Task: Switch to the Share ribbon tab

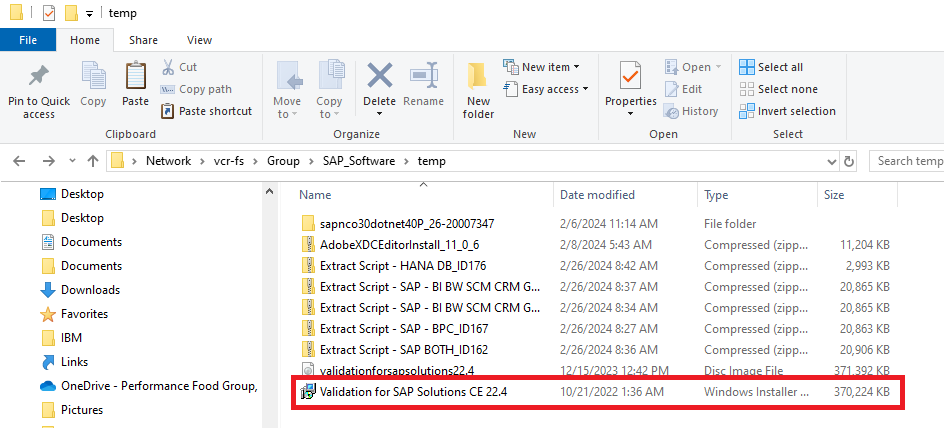Action: tap(143, 40)
